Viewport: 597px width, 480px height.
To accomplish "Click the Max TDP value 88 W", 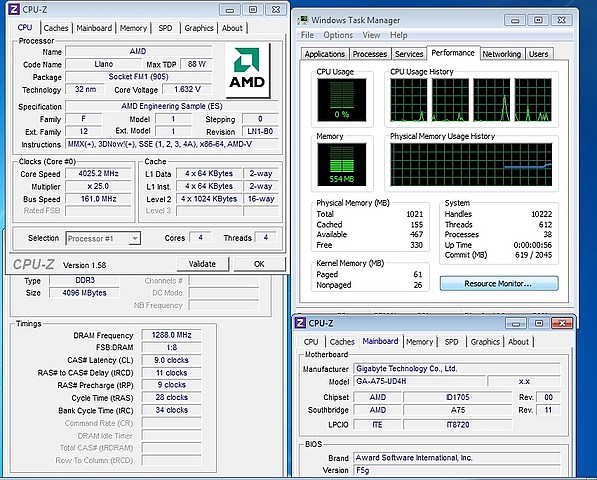I will pyautogui.click(x=196, y=64).
